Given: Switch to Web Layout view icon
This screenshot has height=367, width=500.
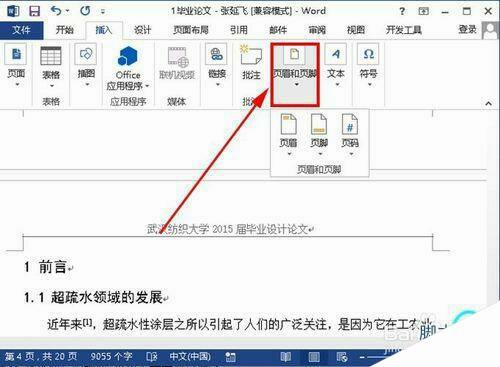Looking at the screenshot, I should [x=342, y=357].
